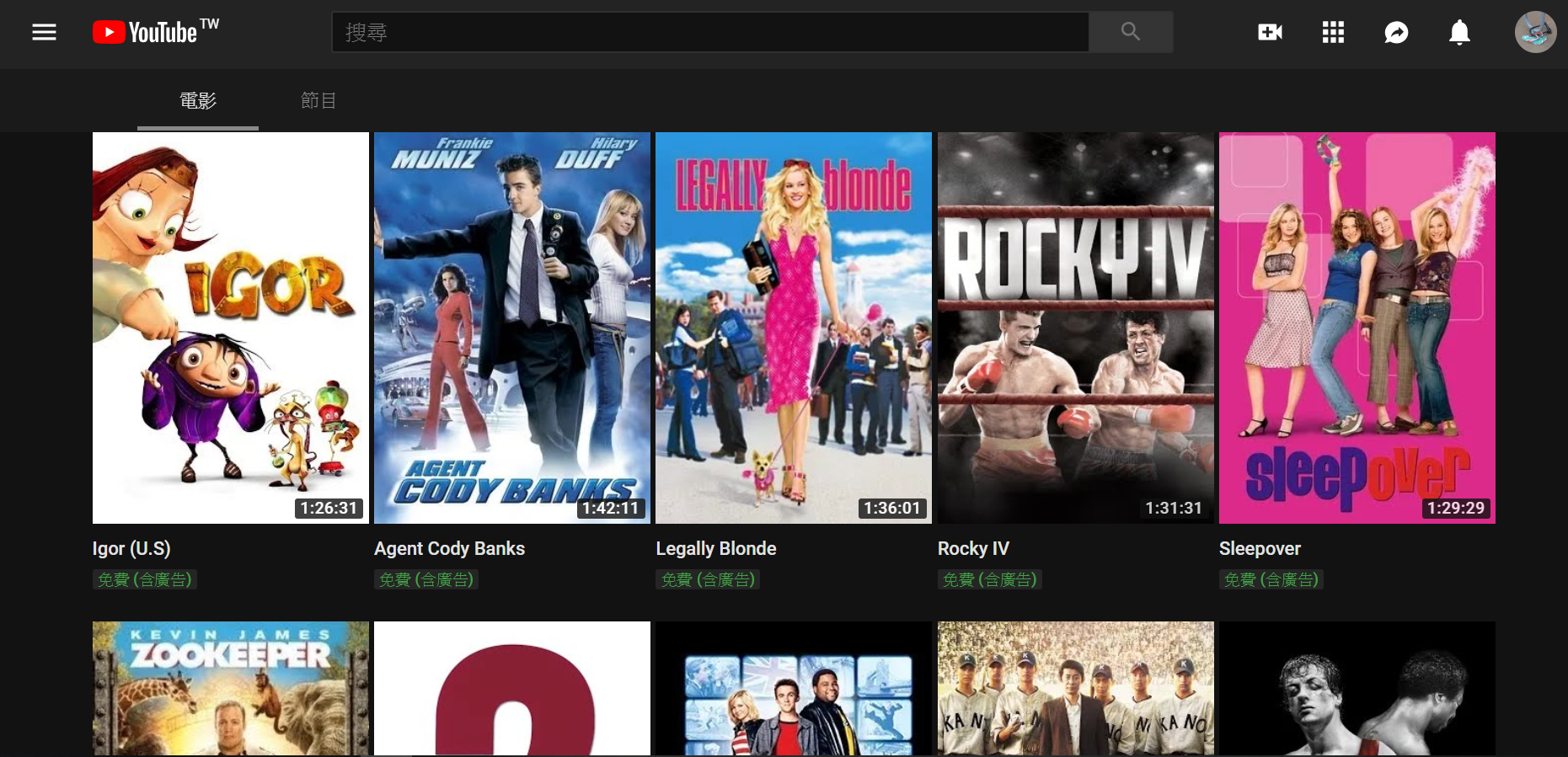Viewport: 1568px width, 757px height.
Task: Focus the 搜尋 search field
Action: coord(710,32)
